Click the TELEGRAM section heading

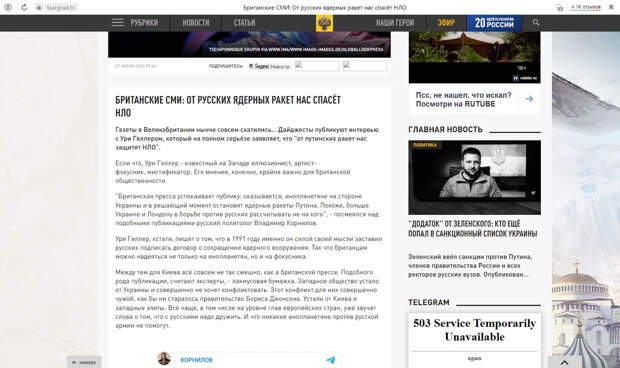tap(429, 302)
